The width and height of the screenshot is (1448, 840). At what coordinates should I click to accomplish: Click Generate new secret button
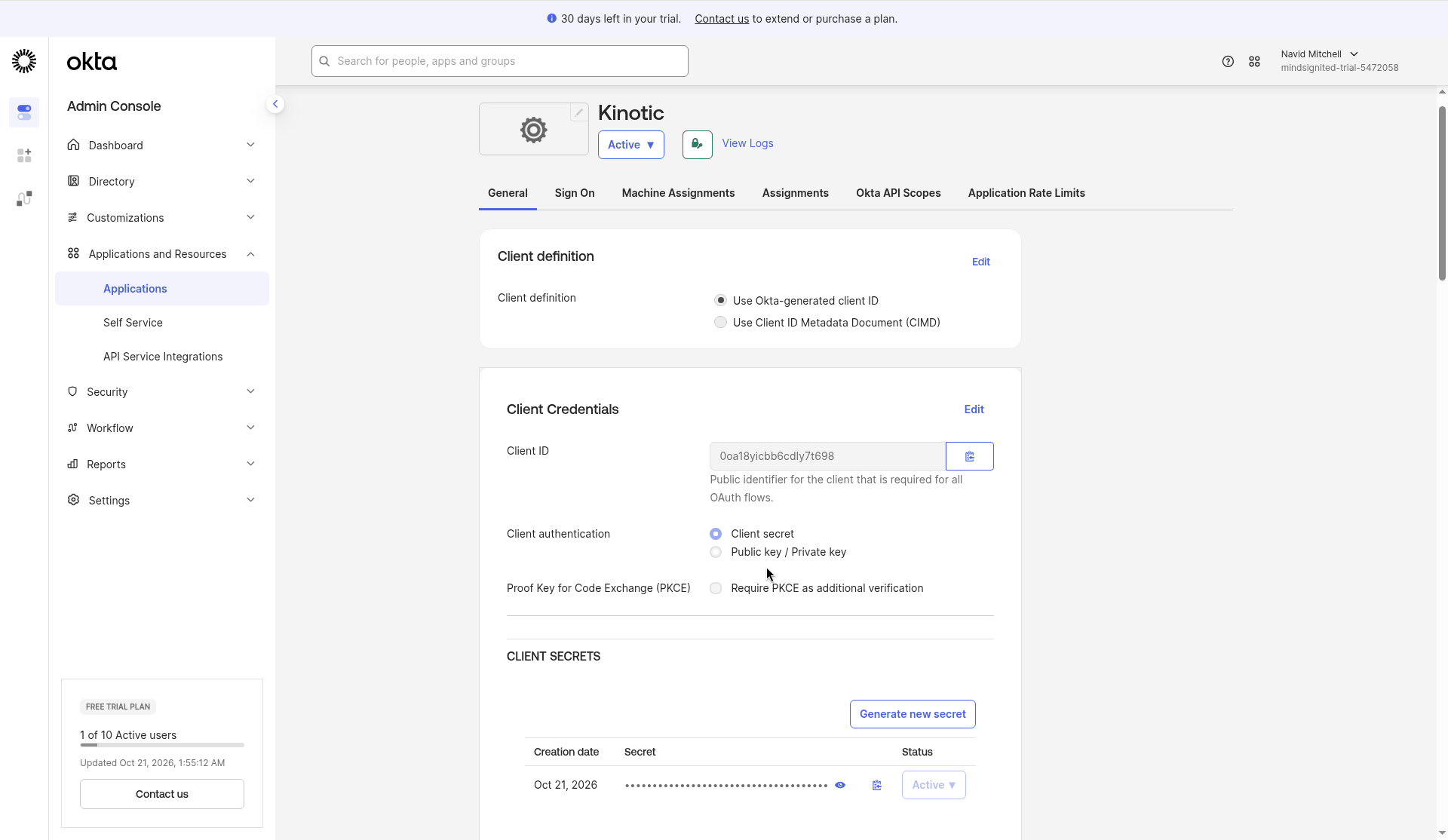913,714
